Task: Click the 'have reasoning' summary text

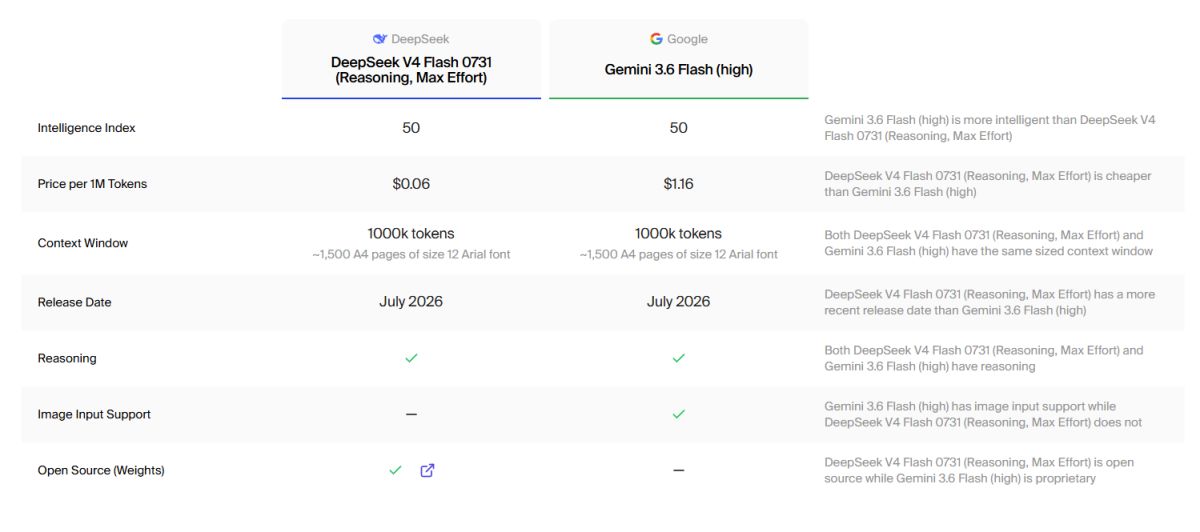Action: click(x=984, y=358)
